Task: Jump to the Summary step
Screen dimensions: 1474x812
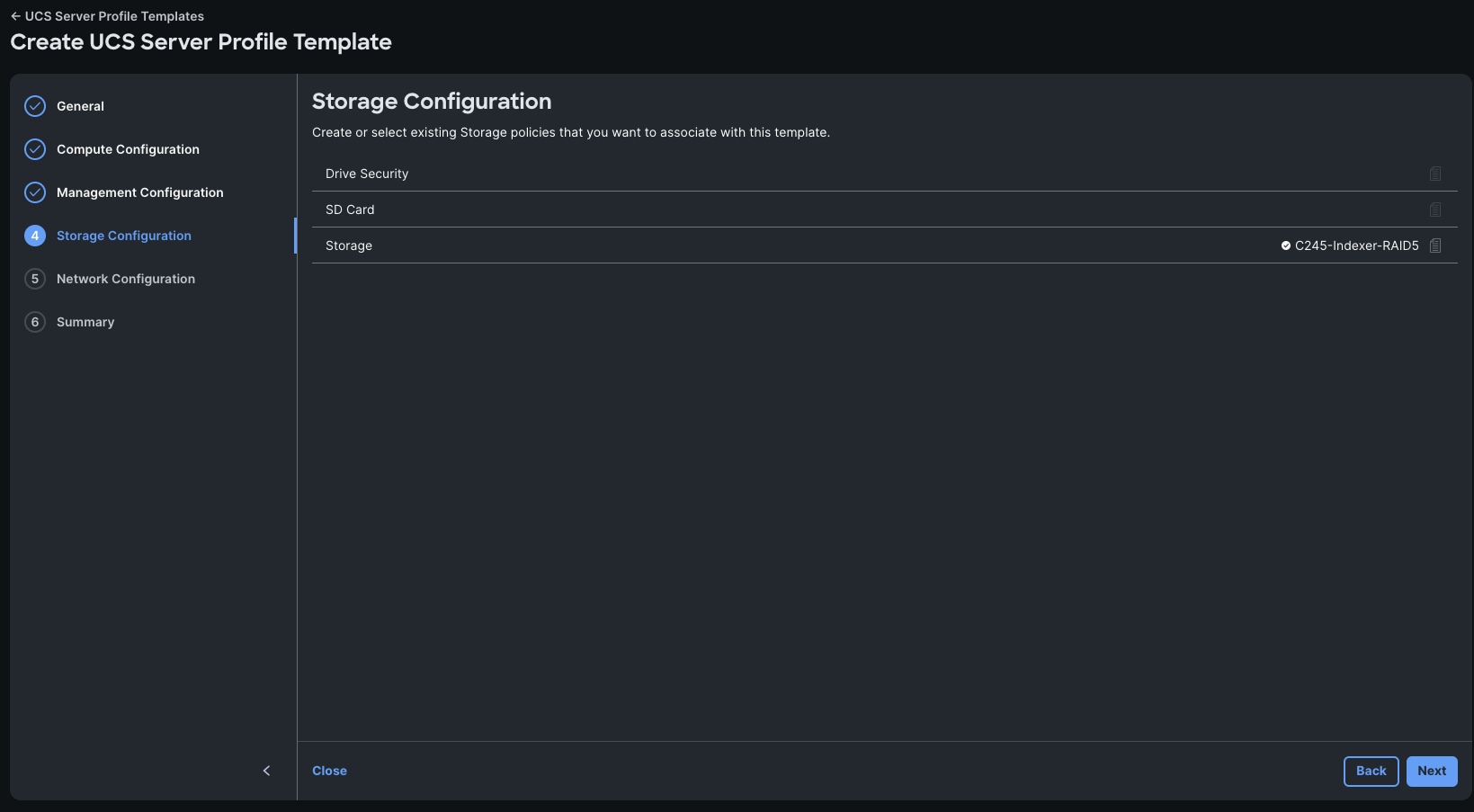Action: tap(85, 321)
